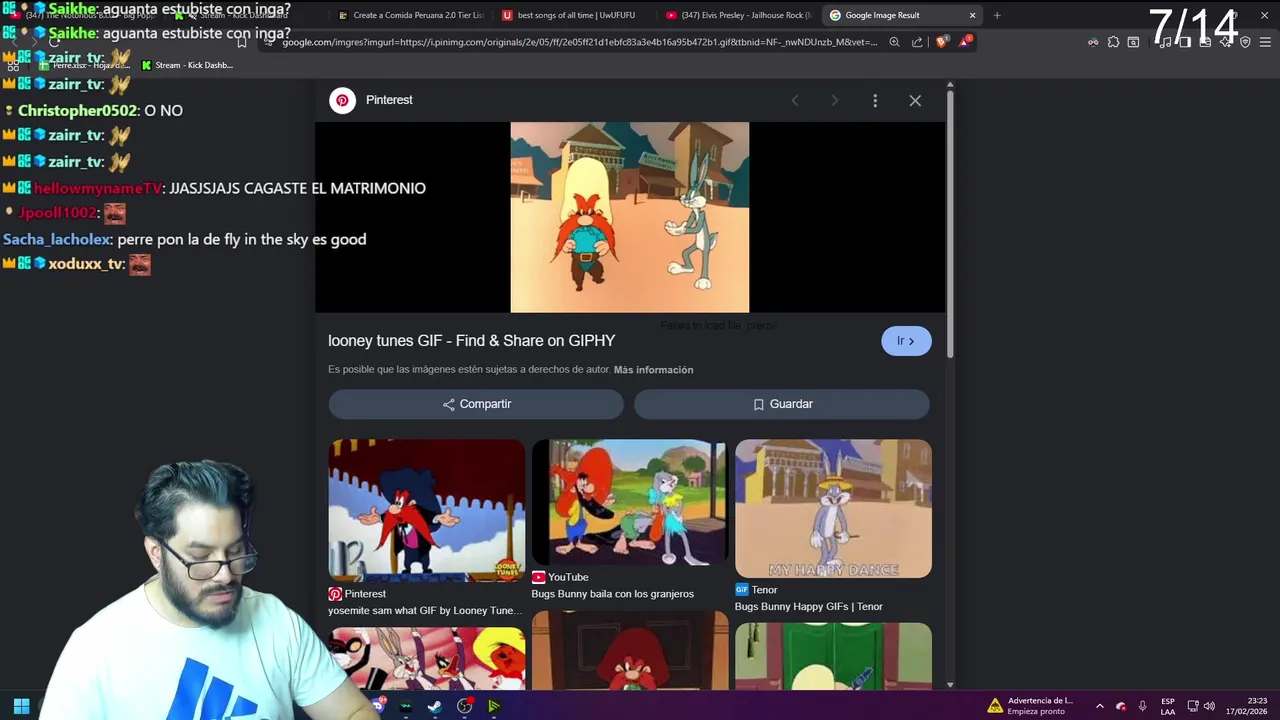Open OBS Studio from the taskbar
Screen dimensions: 1280x720
[464, 706]
